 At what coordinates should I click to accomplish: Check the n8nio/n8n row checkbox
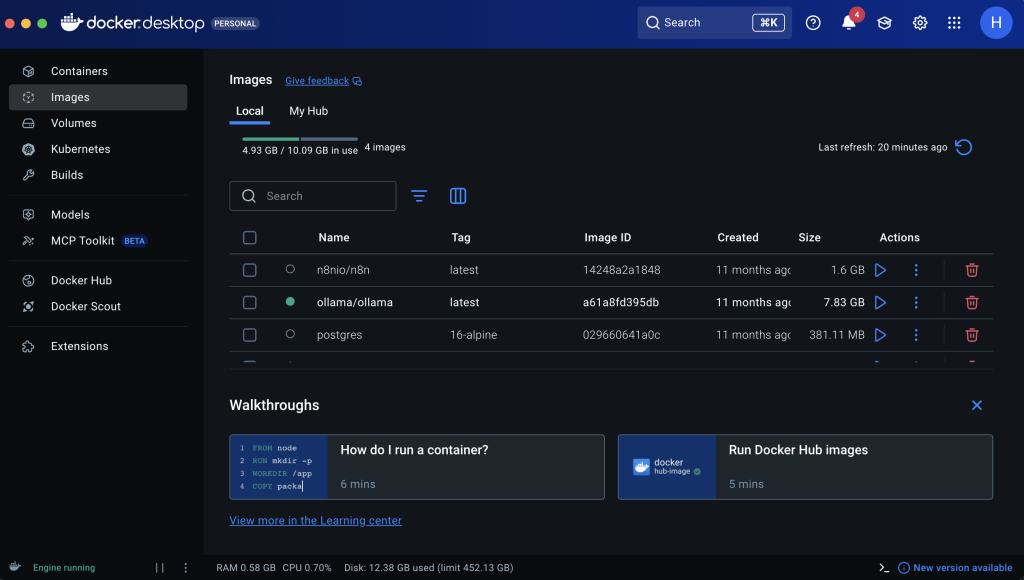(249, 270)
